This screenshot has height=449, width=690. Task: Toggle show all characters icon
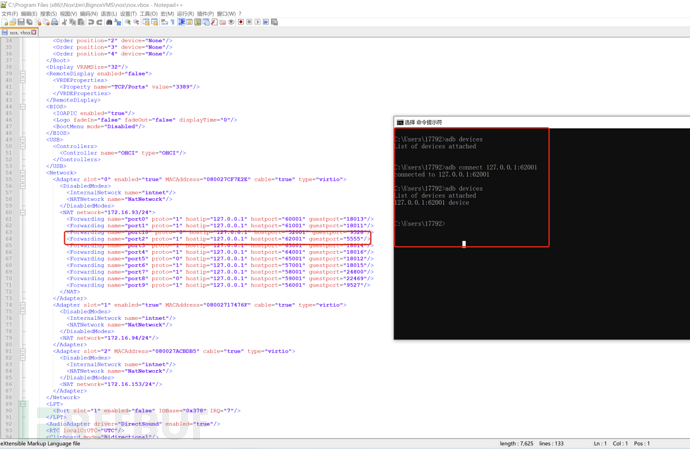[x=172, y=22]
